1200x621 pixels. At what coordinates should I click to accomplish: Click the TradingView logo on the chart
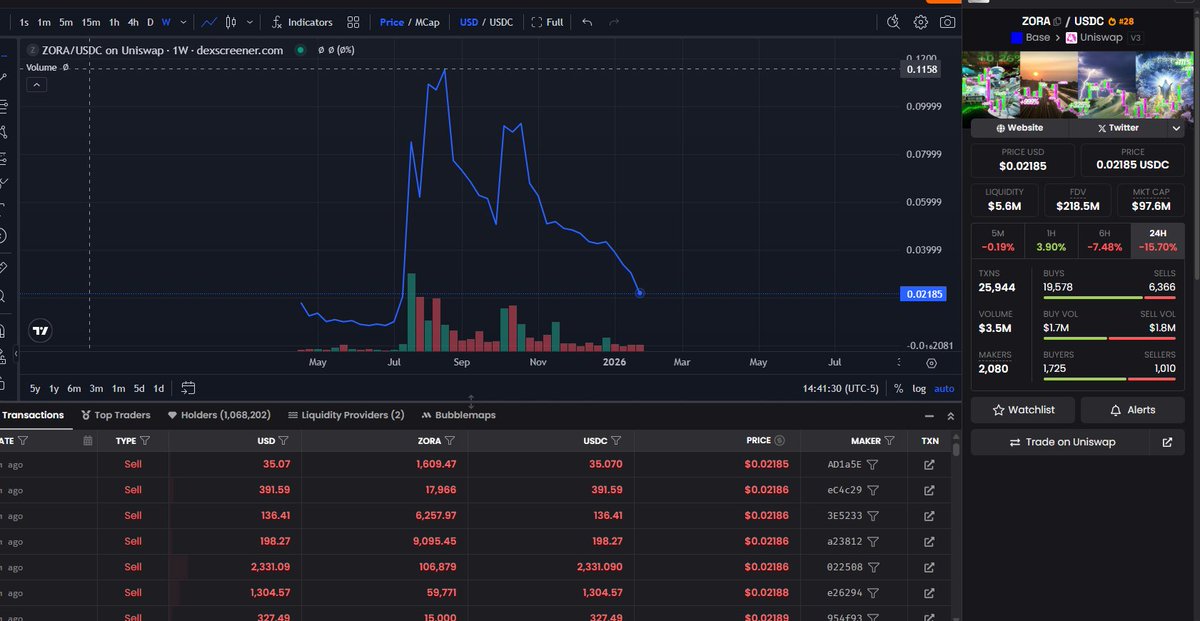point(41,331)
